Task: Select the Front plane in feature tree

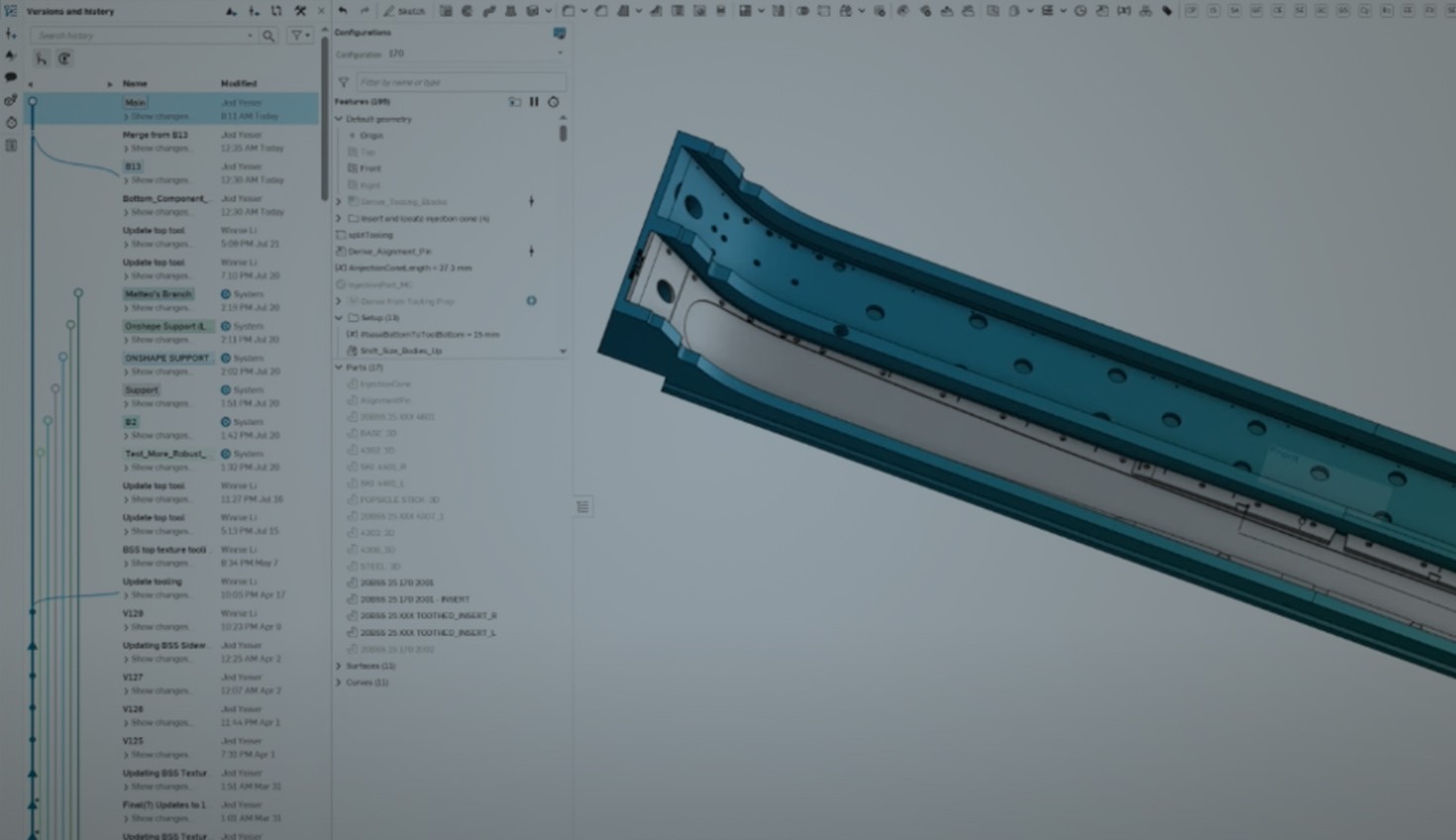Action: coord(370,168)
